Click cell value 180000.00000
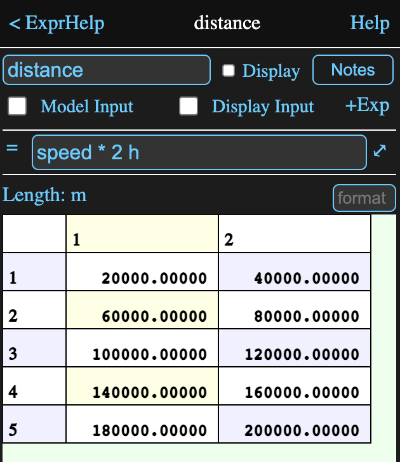Viewport: 400px width, 462px height. click(x=142, y=424)
